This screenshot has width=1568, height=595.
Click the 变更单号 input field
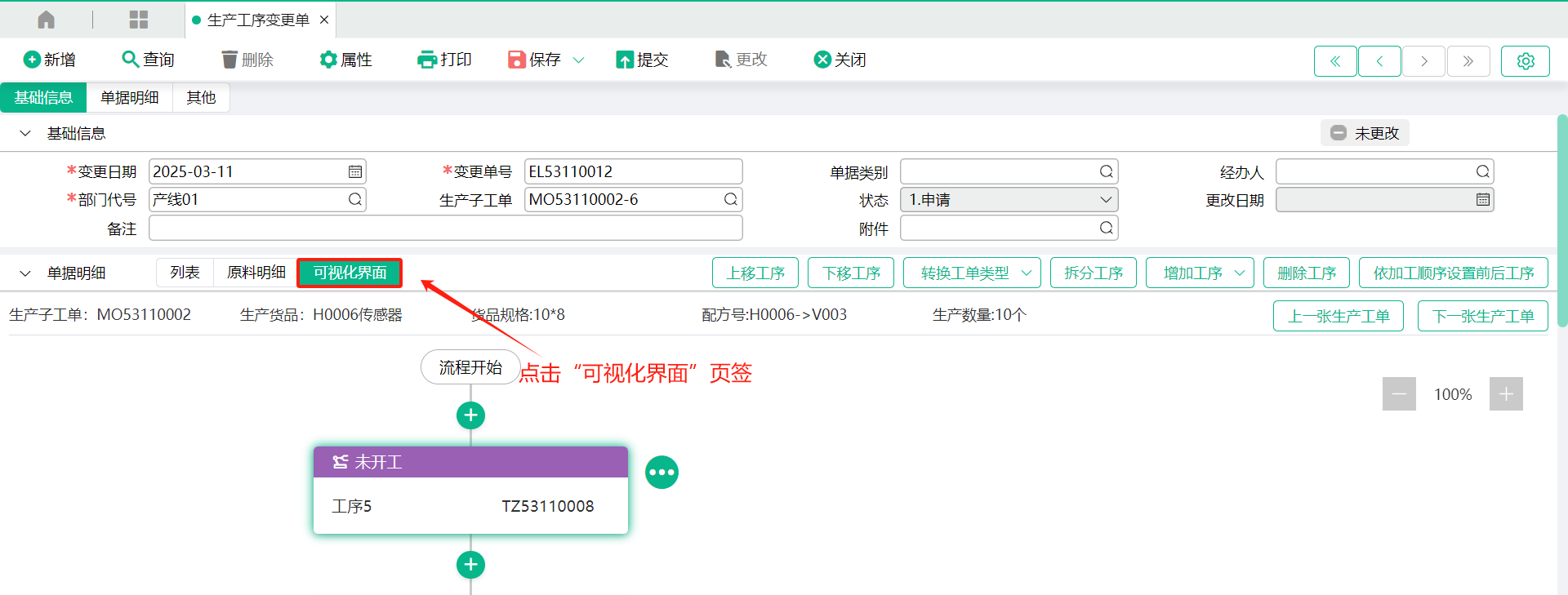click(x=634, y=171)
